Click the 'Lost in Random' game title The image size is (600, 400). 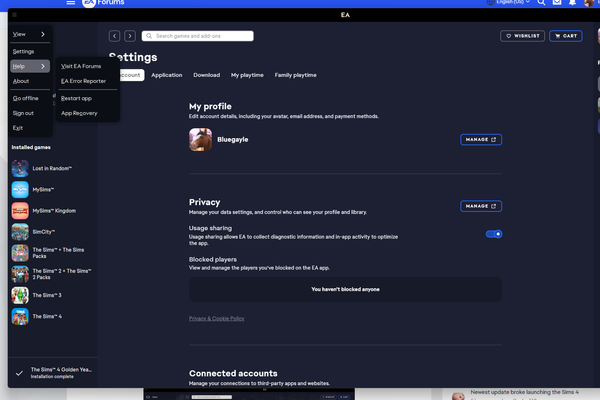tap(52, 168)
